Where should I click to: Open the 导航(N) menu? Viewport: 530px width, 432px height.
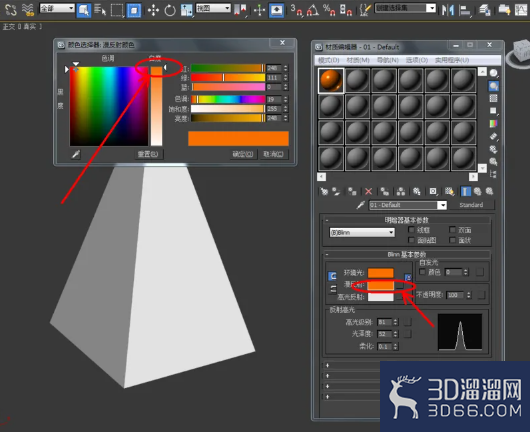click(x=388, y=60)
